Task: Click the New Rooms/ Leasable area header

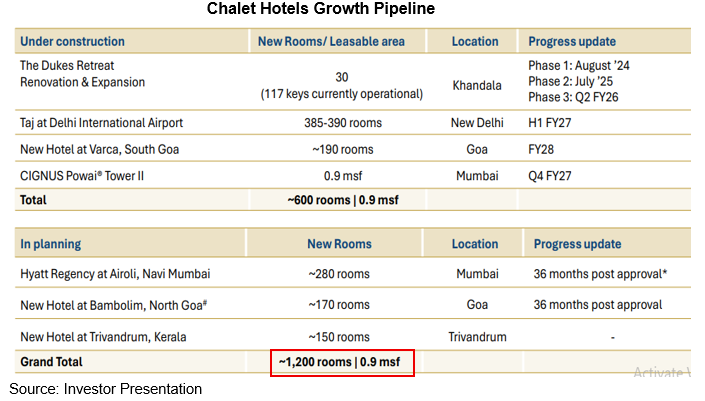Action: (x=332, y=42)
